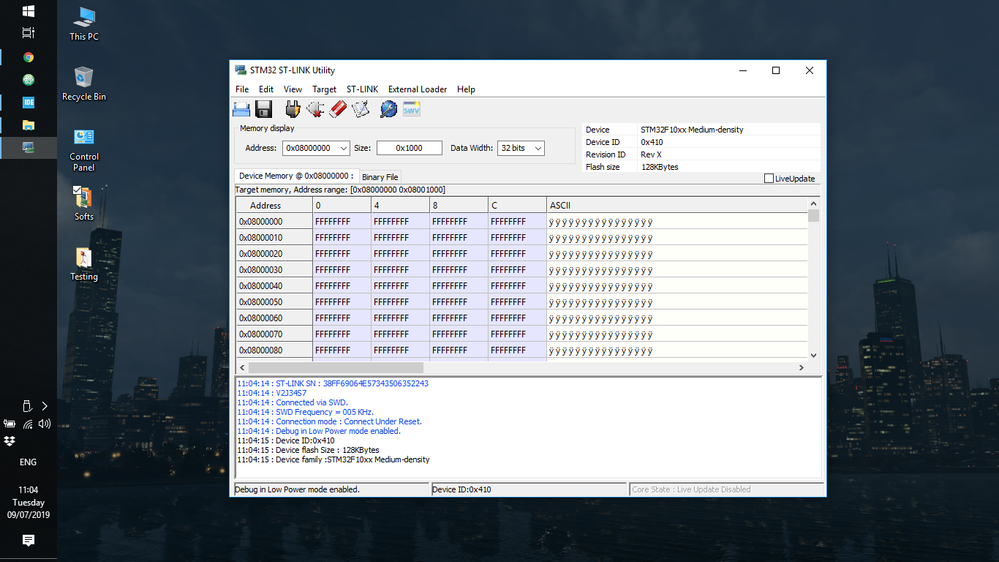This screenshot has width=999, height=562.
Task: Open Recycle Bin desktop icon
Action: [83, 83]
